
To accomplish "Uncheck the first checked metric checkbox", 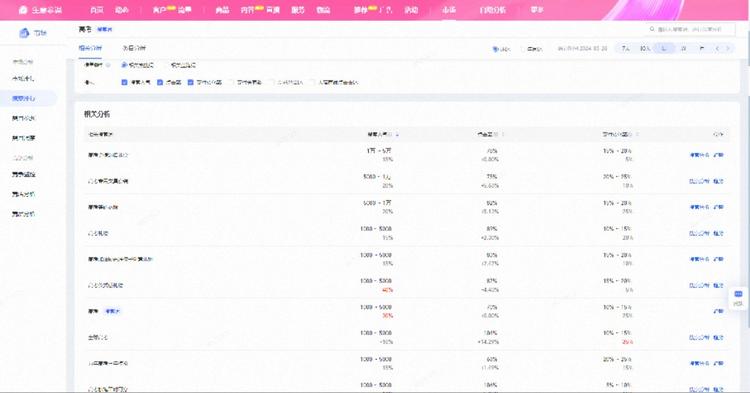I will 124,82.
